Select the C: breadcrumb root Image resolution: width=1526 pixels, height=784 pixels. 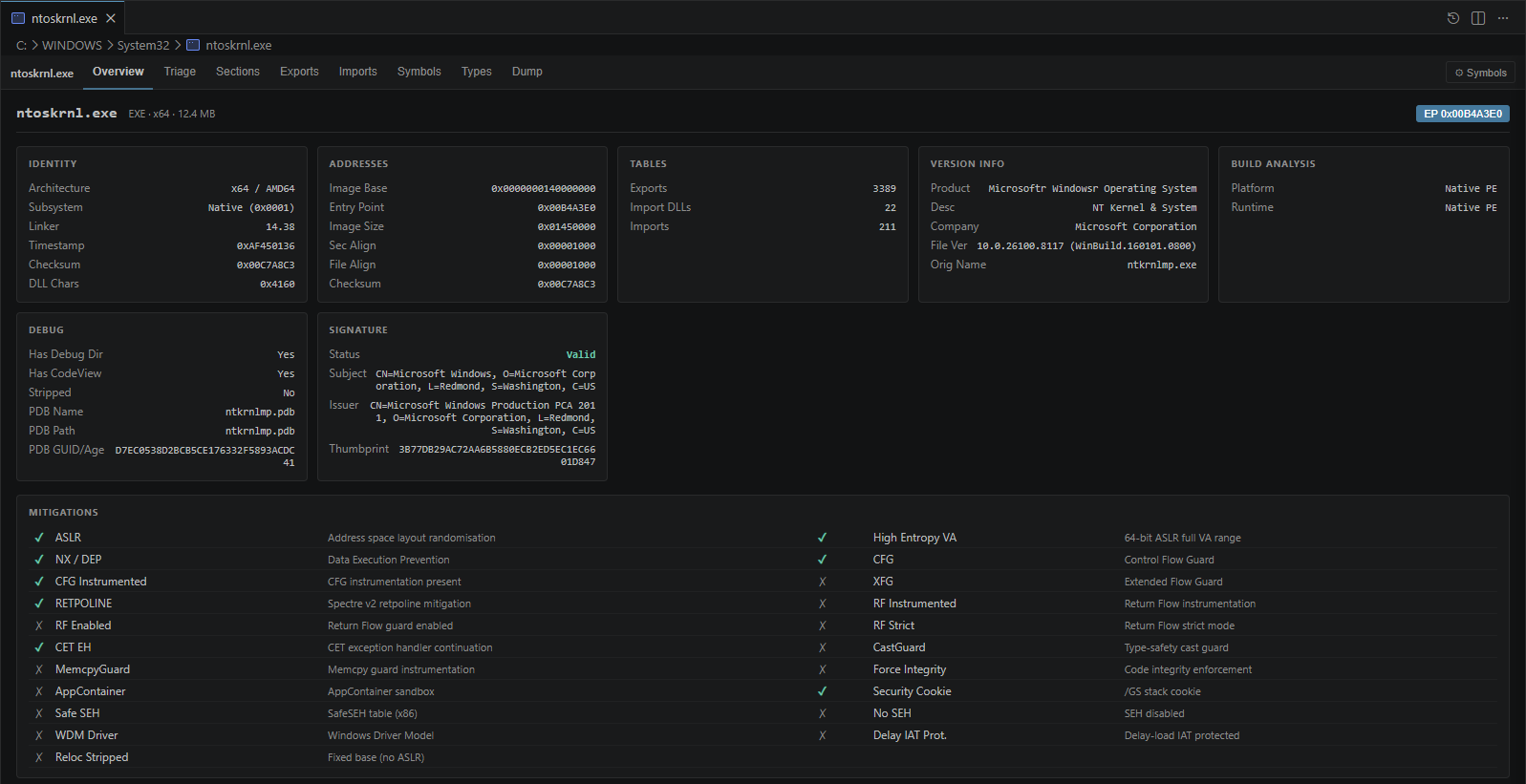(x=21, y=45)
